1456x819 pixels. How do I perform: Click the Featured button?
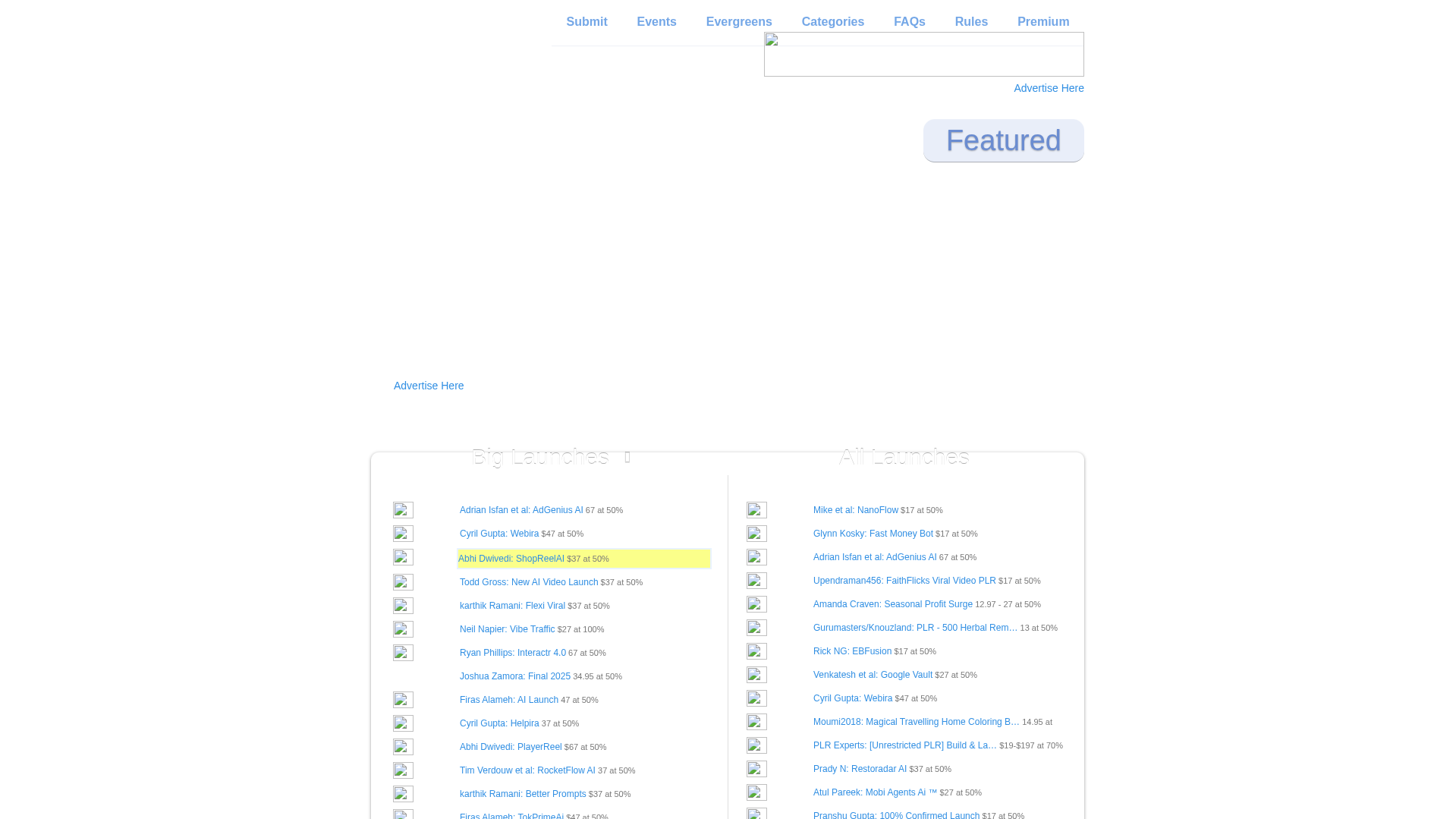[1003, 140]
